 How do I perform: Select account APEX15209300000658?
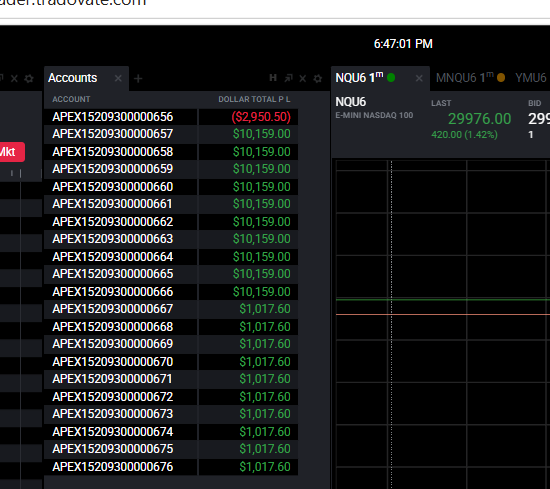tap(113, 152)
